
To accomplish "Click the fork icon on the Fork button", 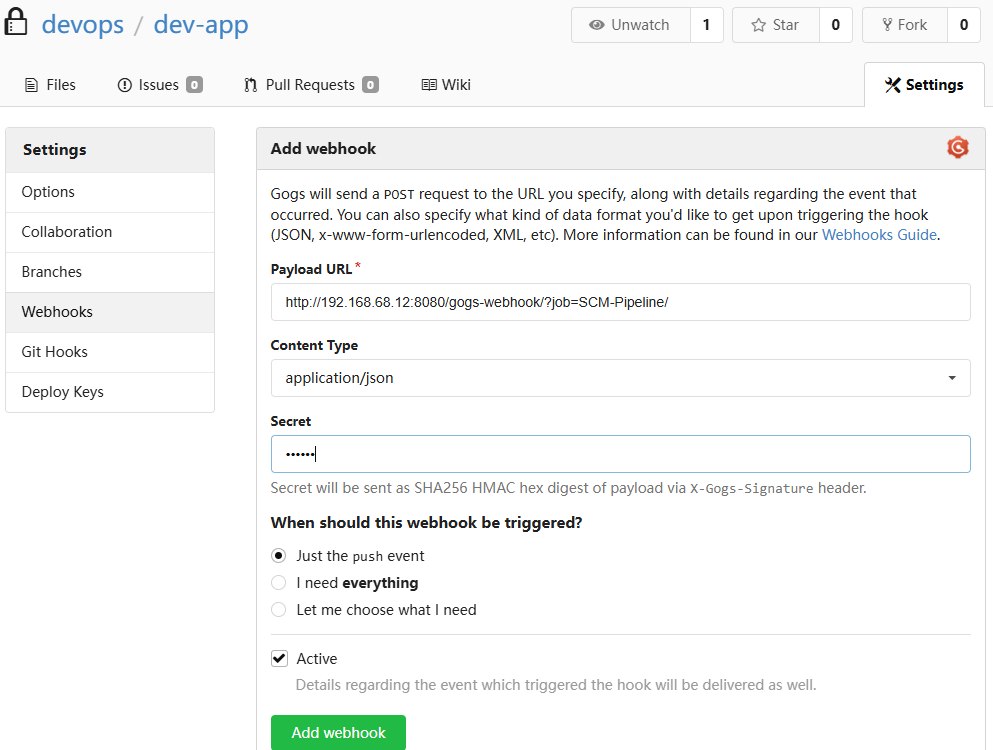I will click(x=887, y=25).
